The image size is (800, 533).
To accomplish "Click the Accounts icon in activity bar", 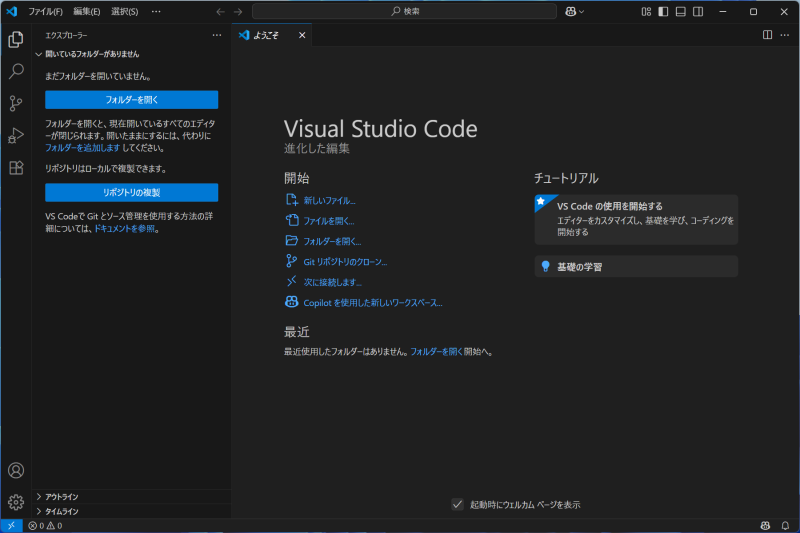I will 15,470.
